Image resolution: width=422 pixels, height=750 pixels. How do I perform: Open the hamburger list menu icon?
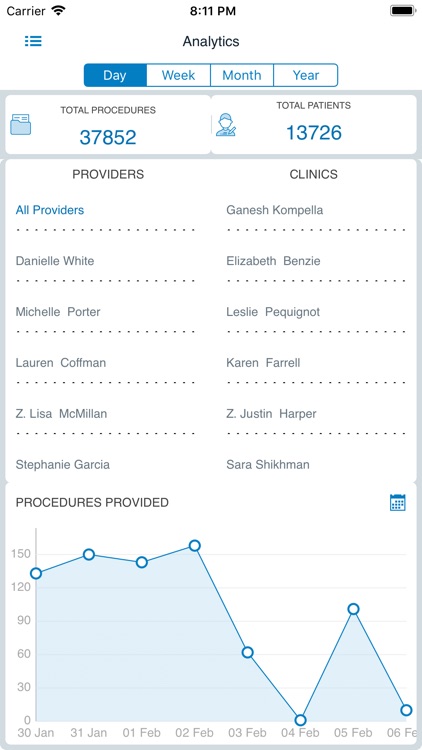tap(33, 41)
